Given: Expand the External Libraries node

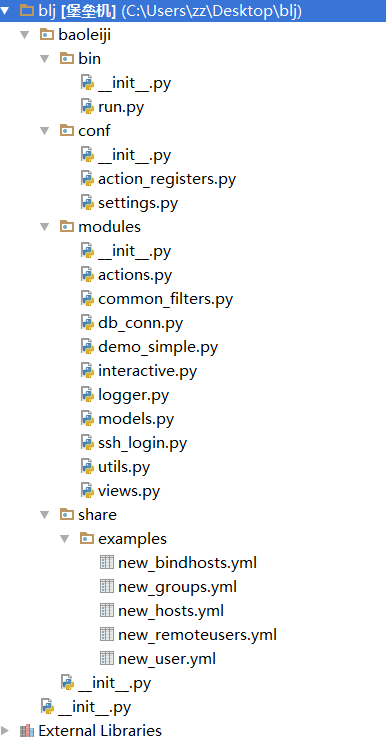Looking at the screenshot, I should [5, 730].
